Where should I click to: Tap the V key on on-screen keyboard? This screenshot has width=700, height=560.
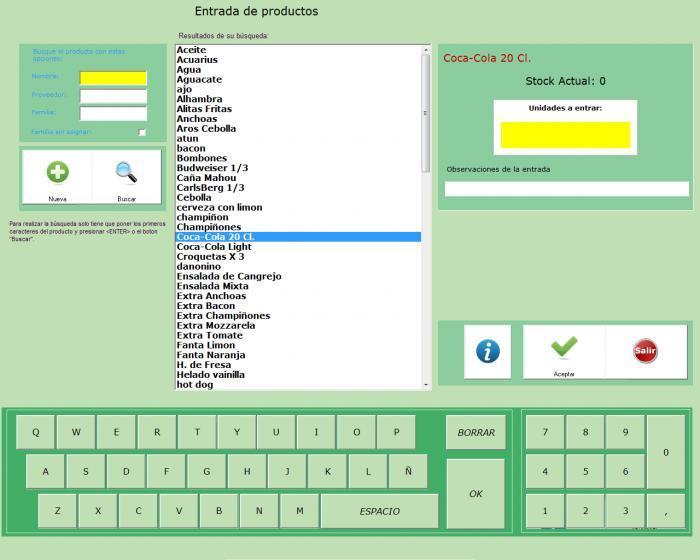[179, 511]
